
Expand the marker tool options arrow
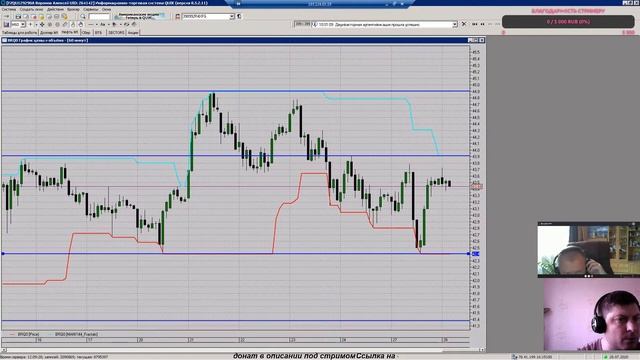click(120, 24)
